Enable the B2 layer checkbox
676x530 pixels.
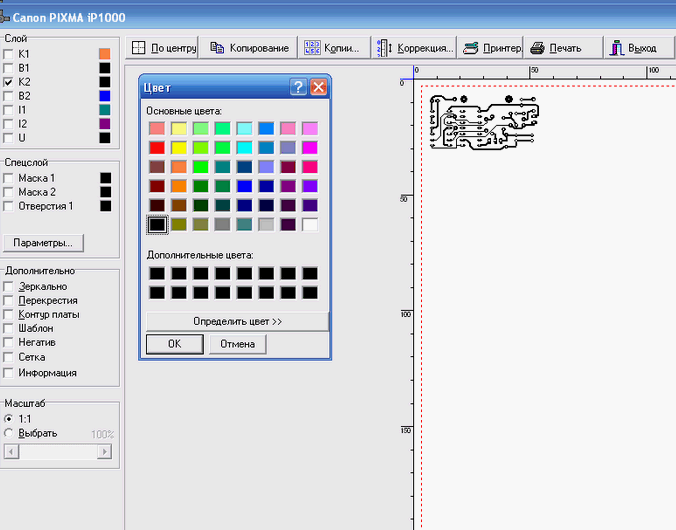pyautogui.click(x=8, y=96)
